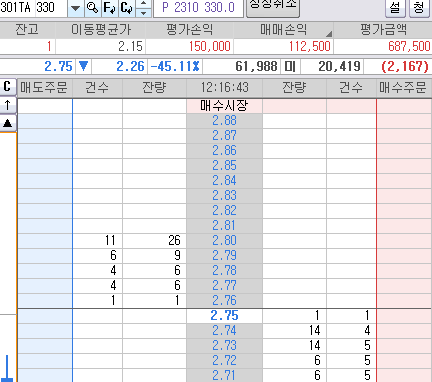Click the 매도주문 column header

coord(44,88)
